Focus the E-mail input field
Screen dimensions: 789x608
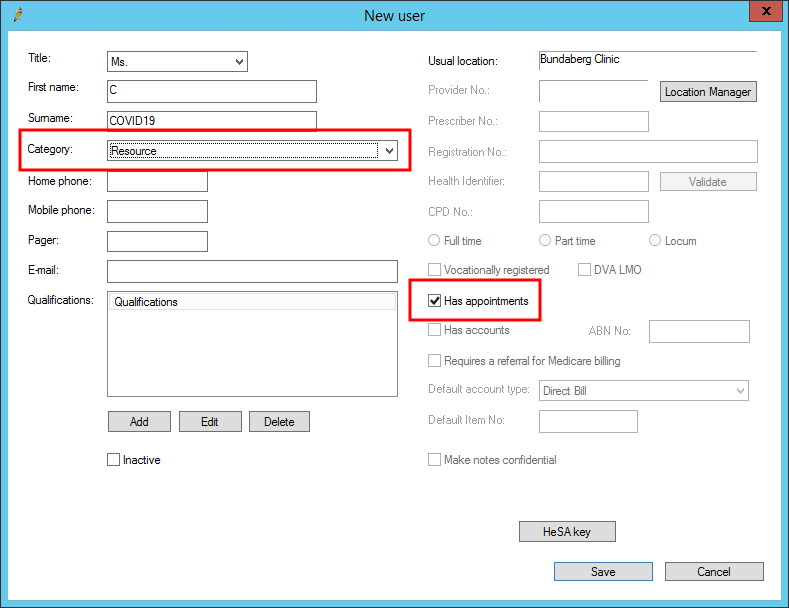click(x=252, y=272)
